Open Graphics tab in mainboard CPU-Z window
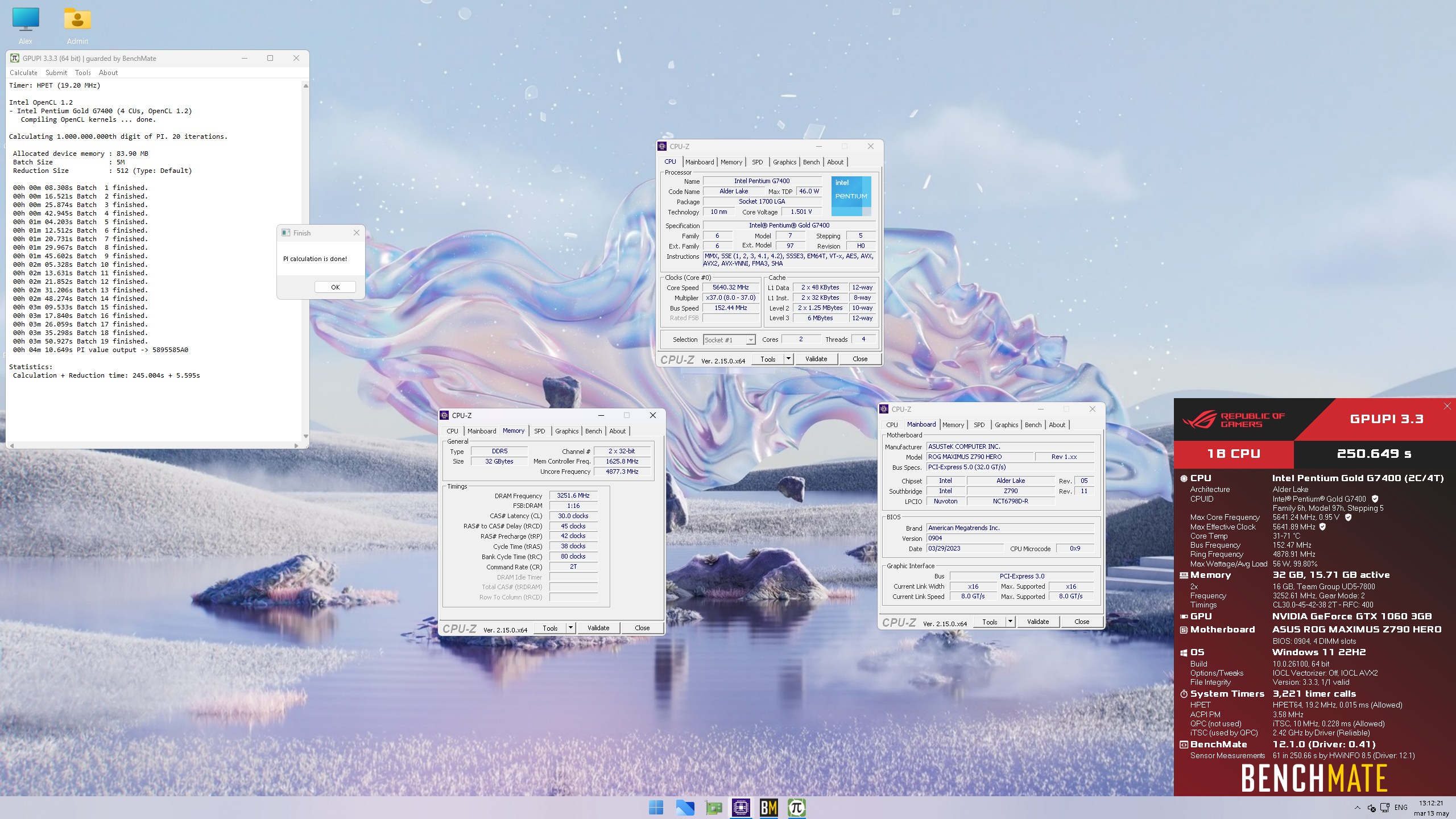 1006,425
